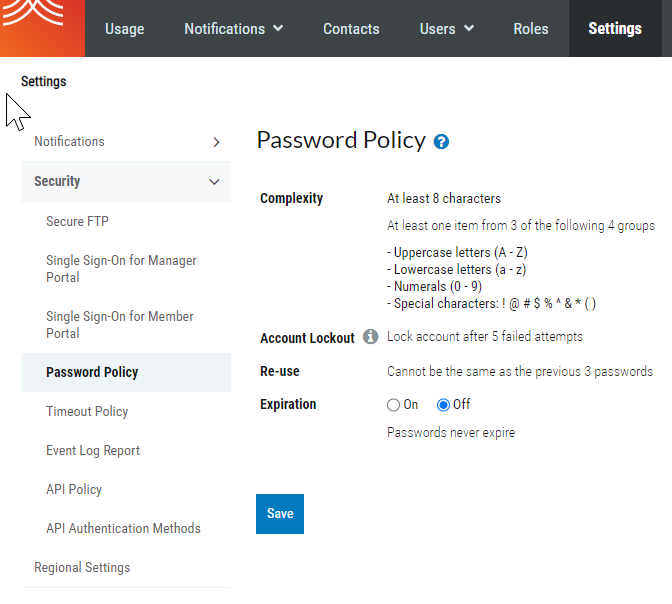Click 'Cannot be the same as previous 3 passwords'
Viewport: 672px width, 604px height.
[520, 371]
